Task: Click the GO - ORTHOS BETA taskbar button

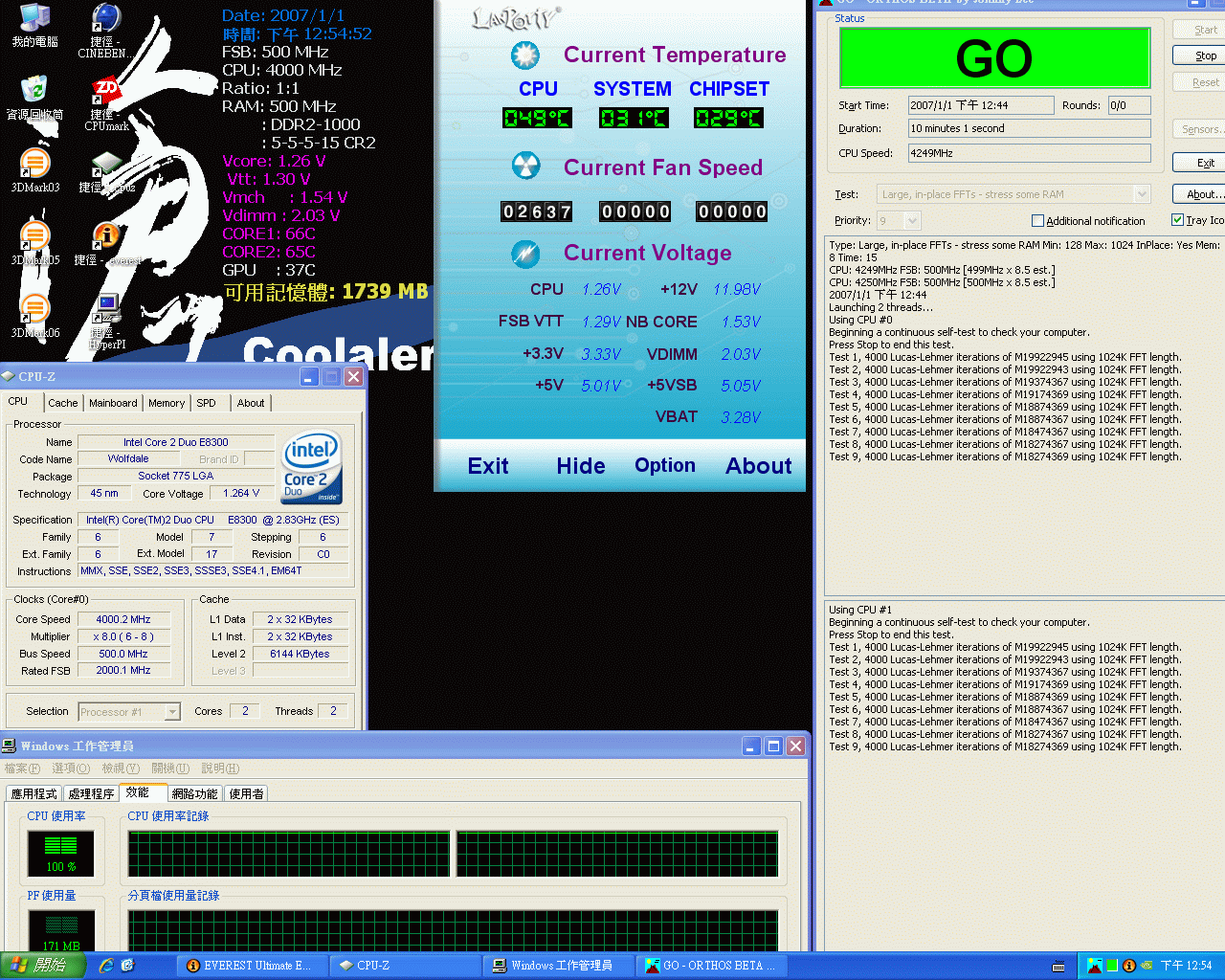Action: 712,966
